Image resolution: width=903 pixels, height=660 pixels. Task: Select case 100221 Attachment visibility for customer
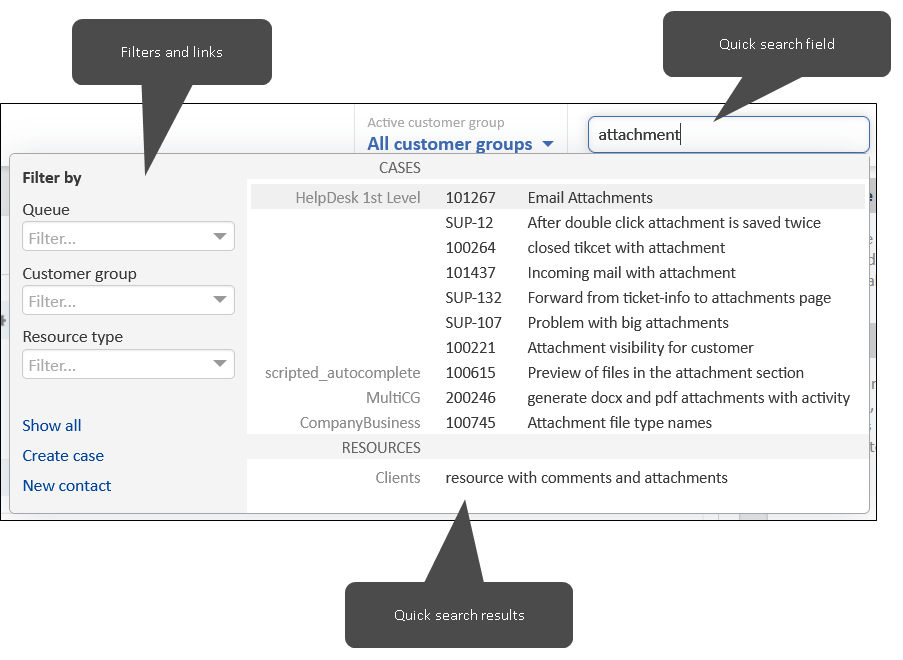[x=640, y=348]
